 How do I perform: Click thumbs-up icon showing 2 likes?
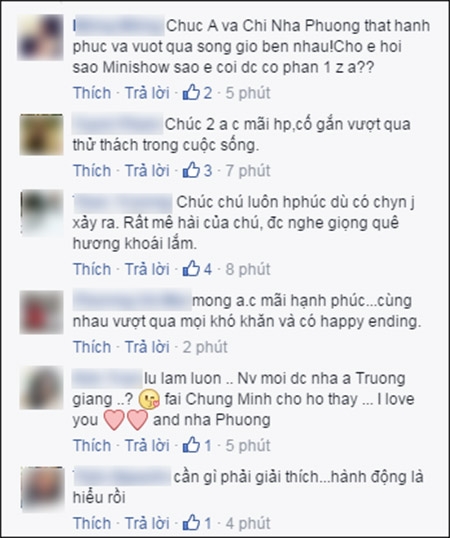tap(191, 93)
